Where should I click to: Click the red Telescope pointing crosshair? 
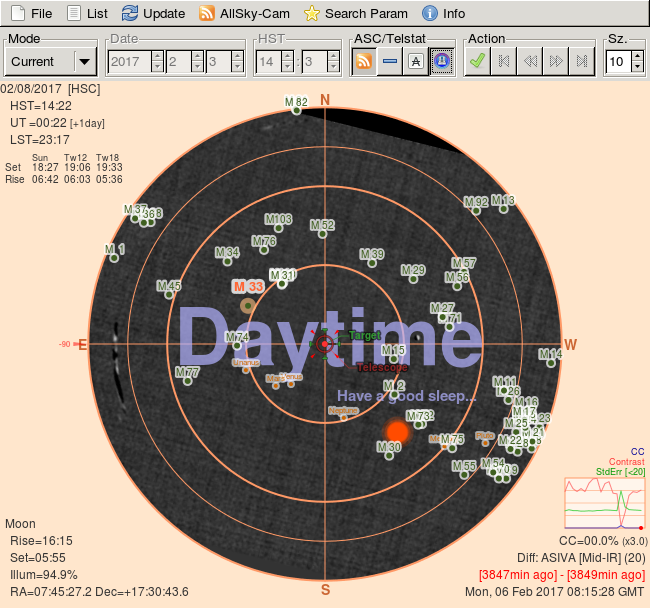pos(325,344)
